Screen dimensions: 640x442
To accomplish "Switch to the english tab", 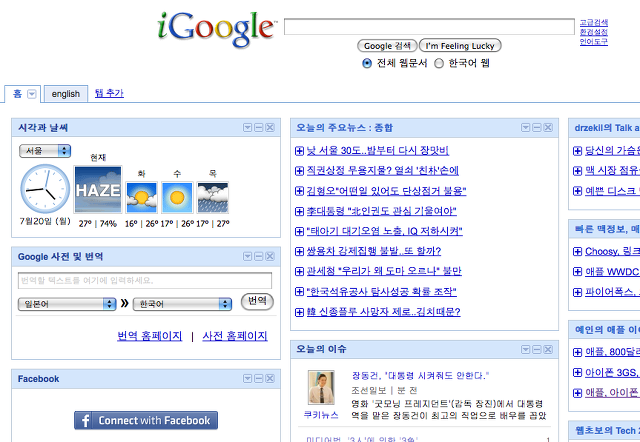I will [x=66, y=94].
